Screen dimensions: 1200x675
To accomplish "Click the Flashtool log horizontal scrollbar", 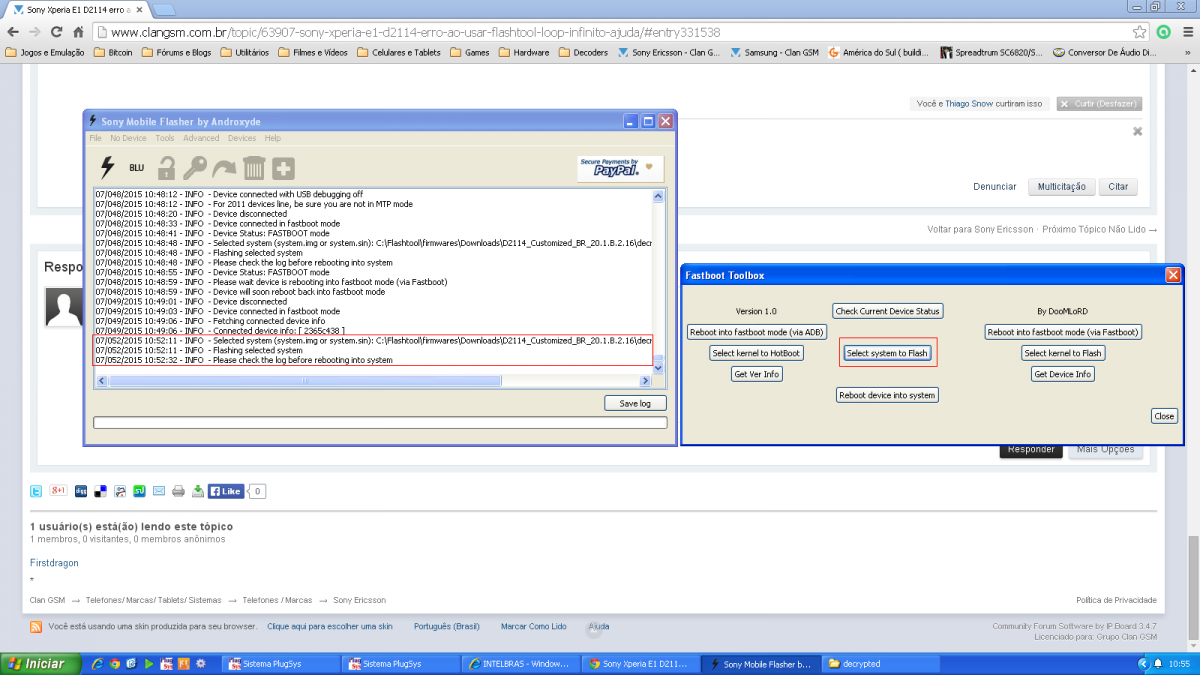I will [x=373, y=381].
